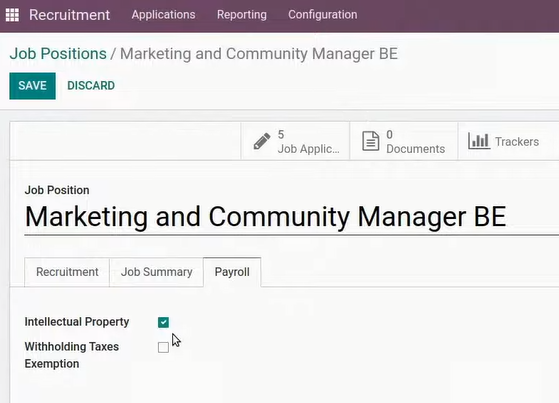Click the pencil icon for Job Applications
The width and height of the screenshot is (559, 403).
[262, 141]
